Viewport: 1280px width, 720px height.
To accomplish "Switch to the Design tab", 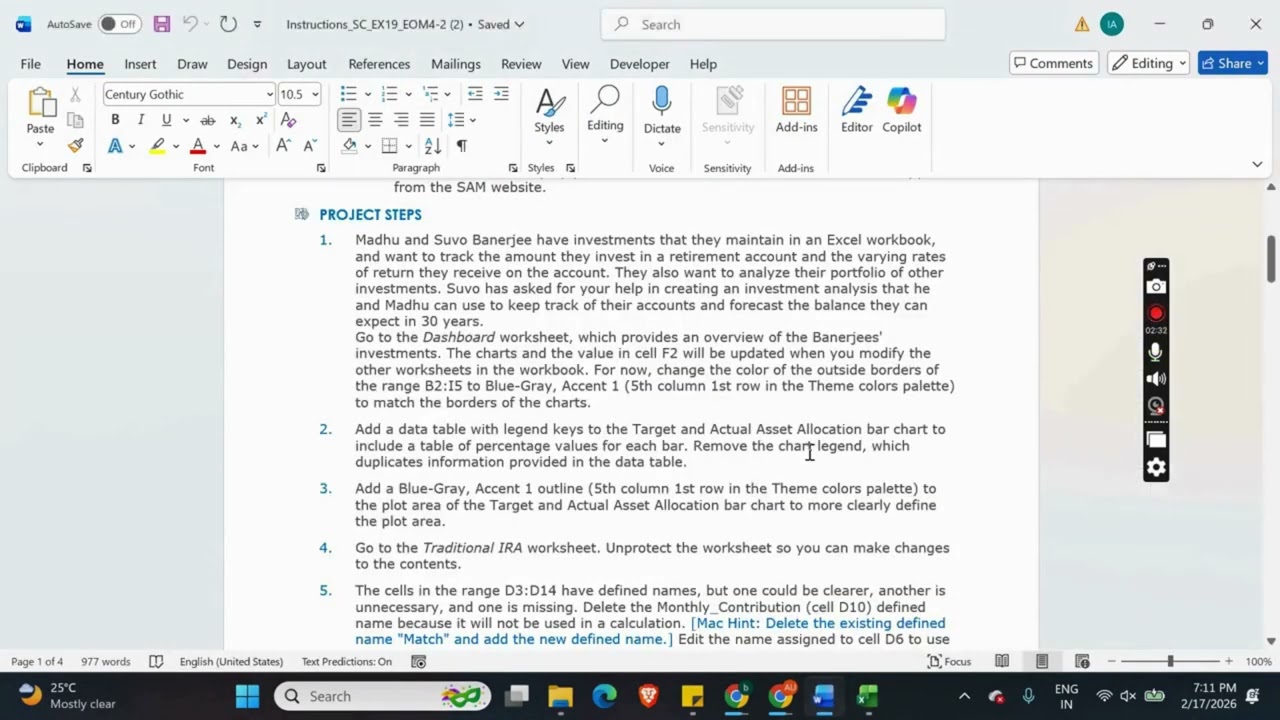I will click(x=247, y=63).
